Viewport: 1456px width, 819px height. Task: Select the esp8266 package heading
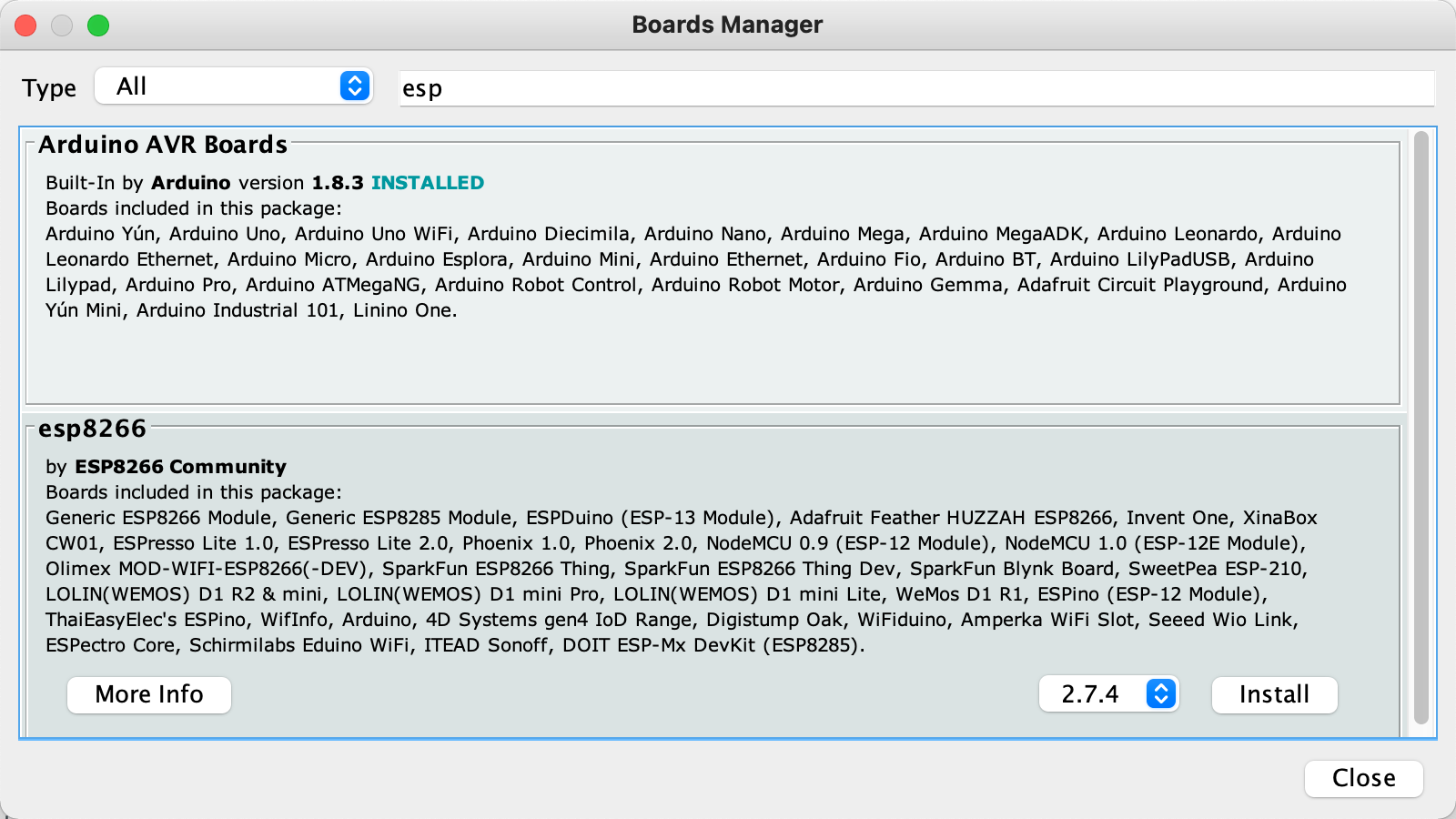(92, 429)
